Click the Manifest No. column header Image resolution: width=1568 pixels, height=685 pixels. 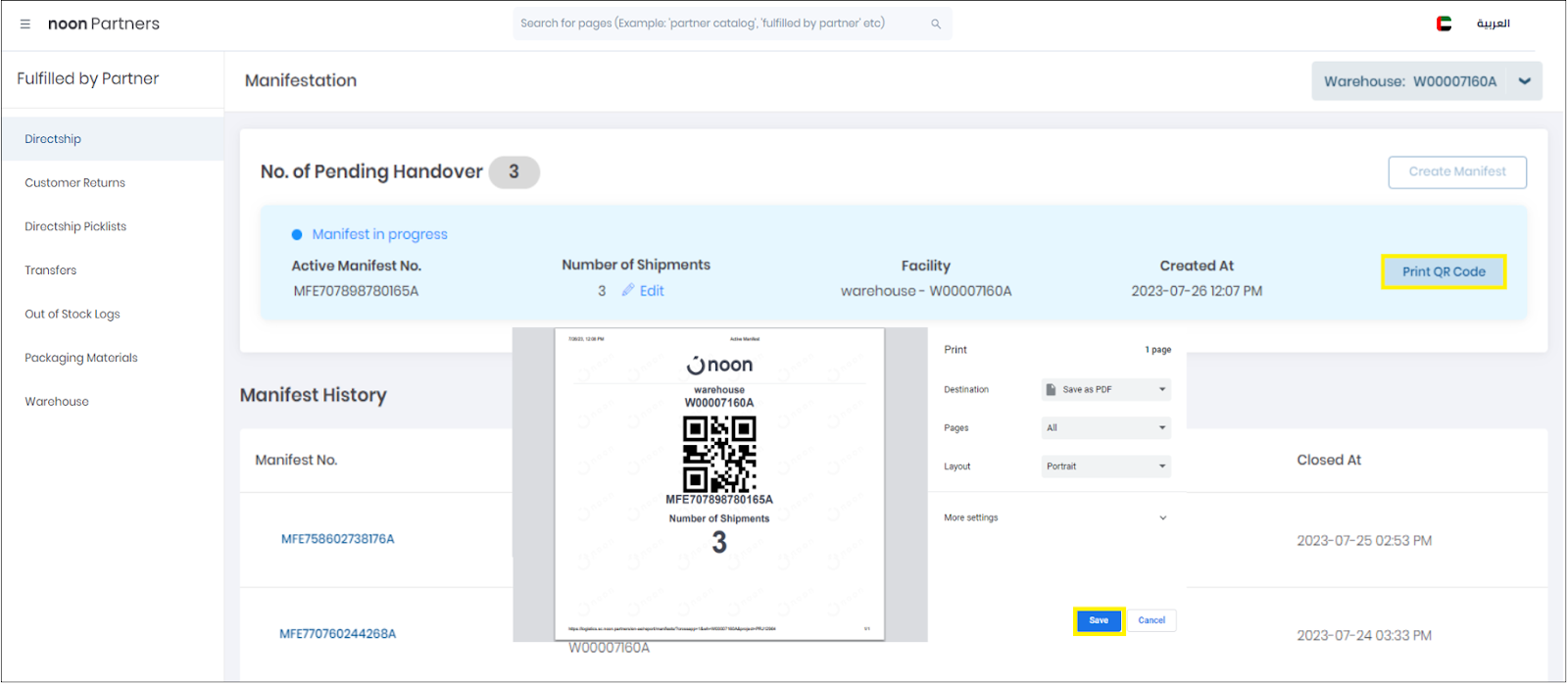click(296, 460)
